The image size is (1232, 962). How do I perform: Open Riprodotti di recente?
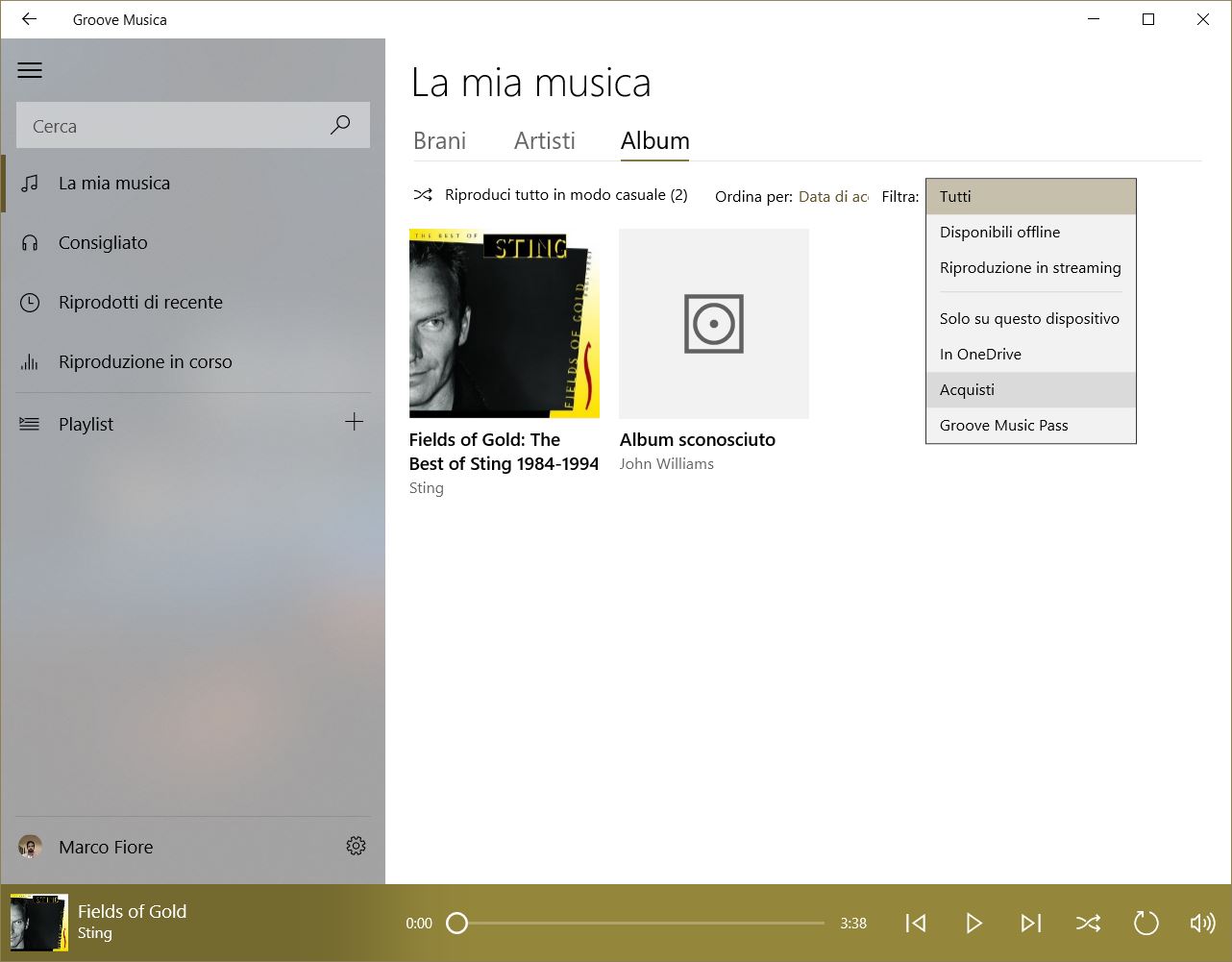[193, 302]
